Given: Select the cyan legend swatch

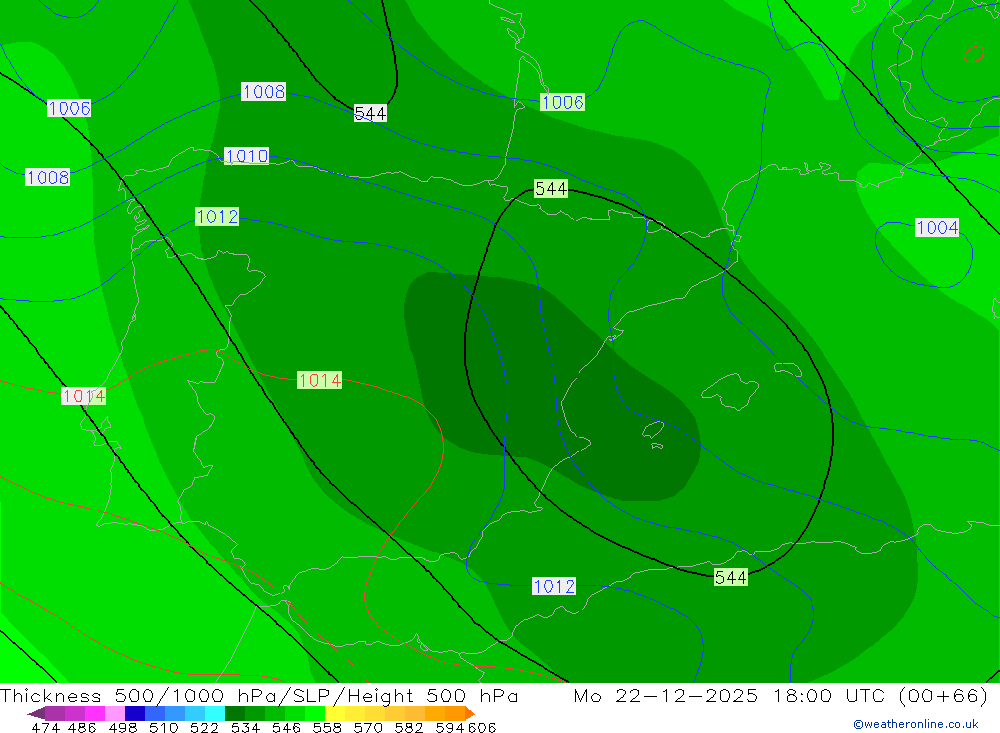Looking at the screenshot, I should coord(215,713).
